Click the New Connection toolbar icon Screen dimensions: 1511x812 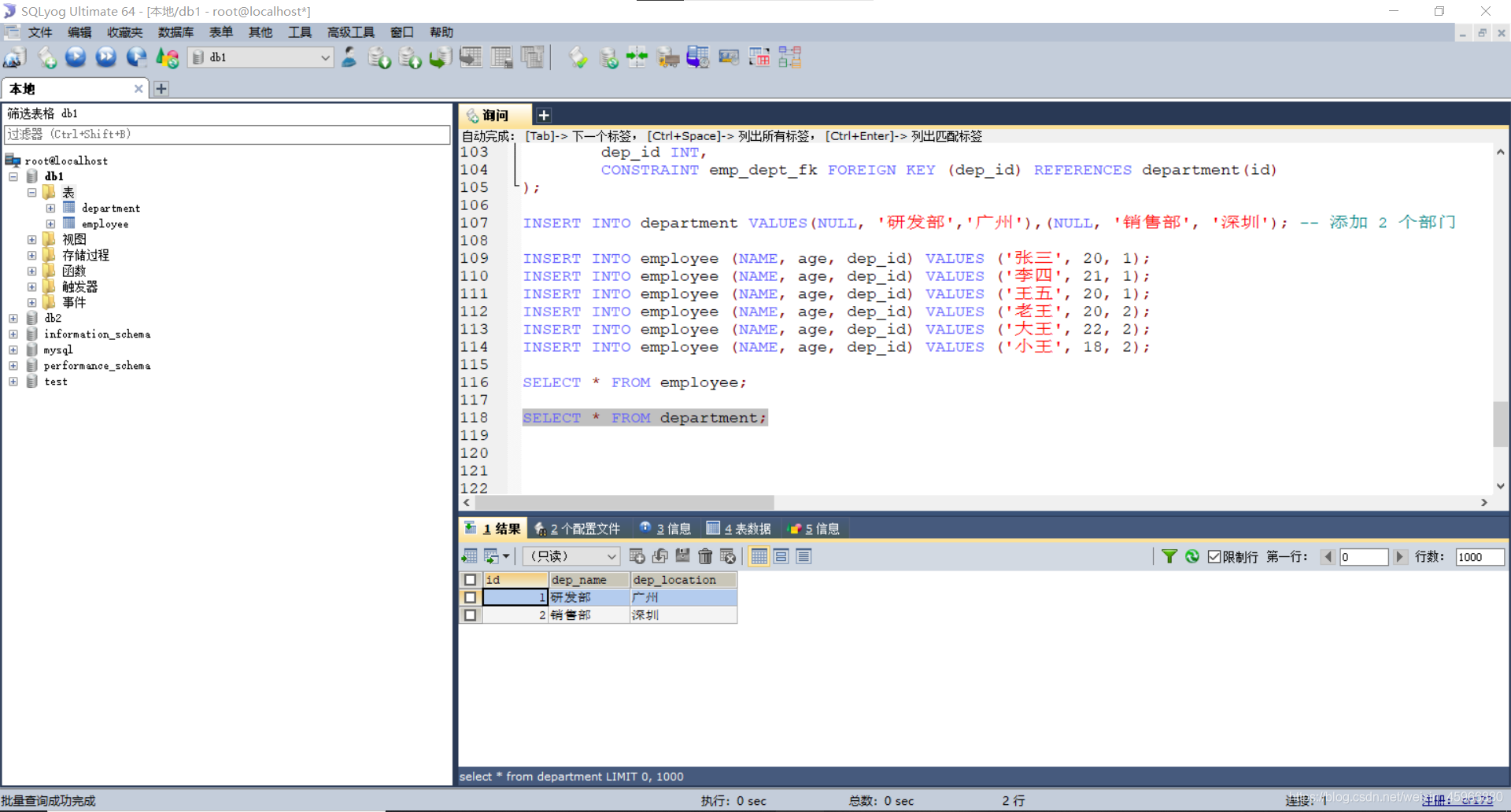[x=15, y=57]
